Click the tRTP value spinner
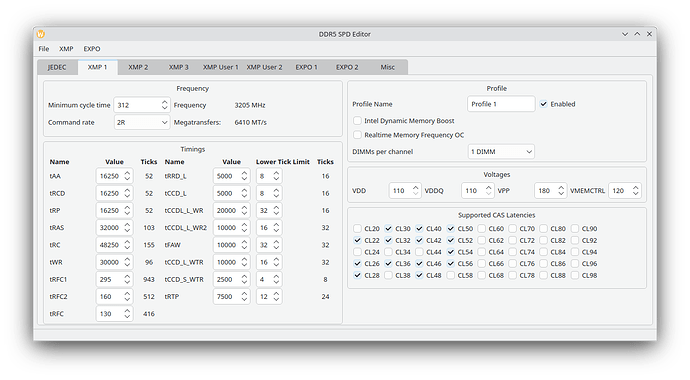690x380 pixels. [231, 296]
